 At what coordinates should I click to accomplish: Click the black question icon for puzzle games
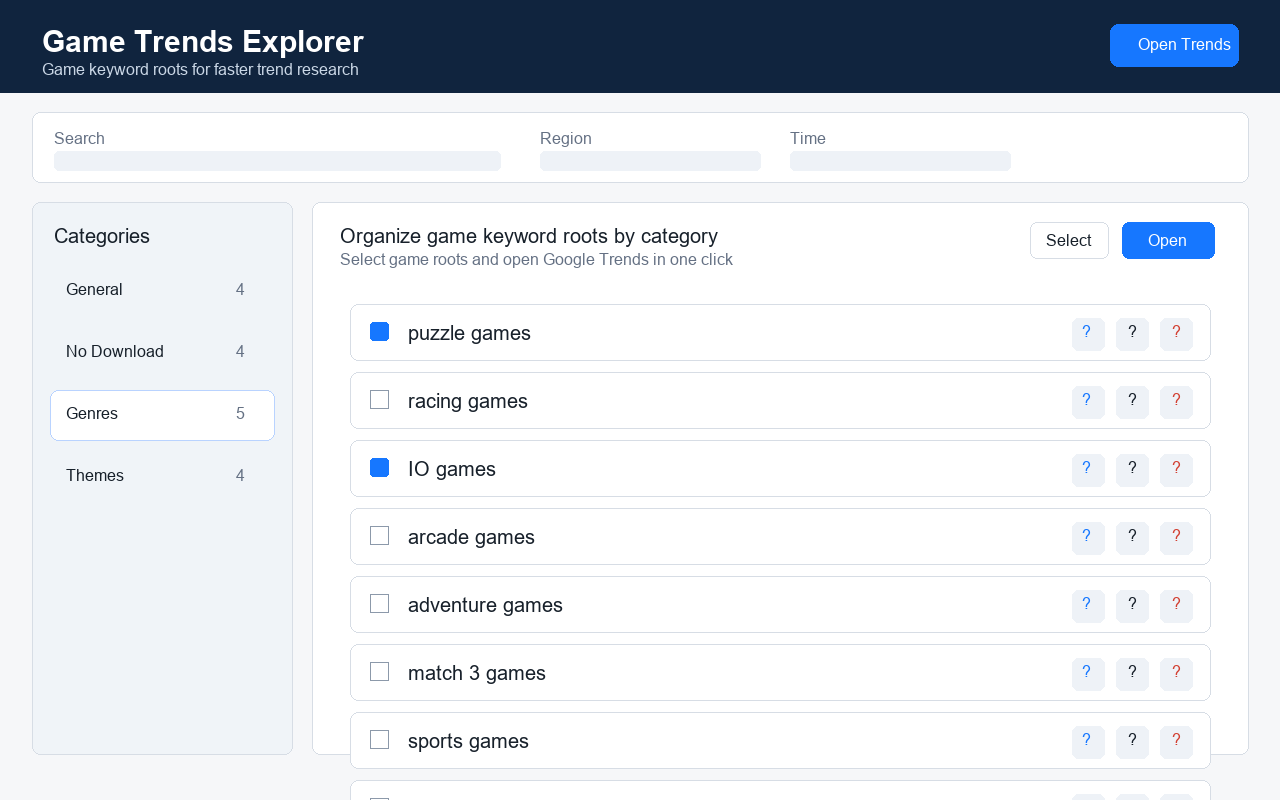click(x=1132, y=334)
